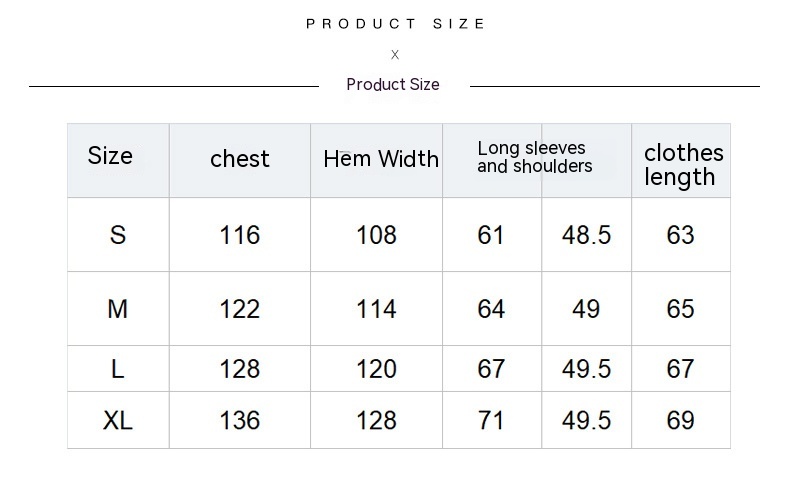Viewport: 790px width, 482px height.
Task: Click chest value 136 for size XL
Action: coord(240,420)
